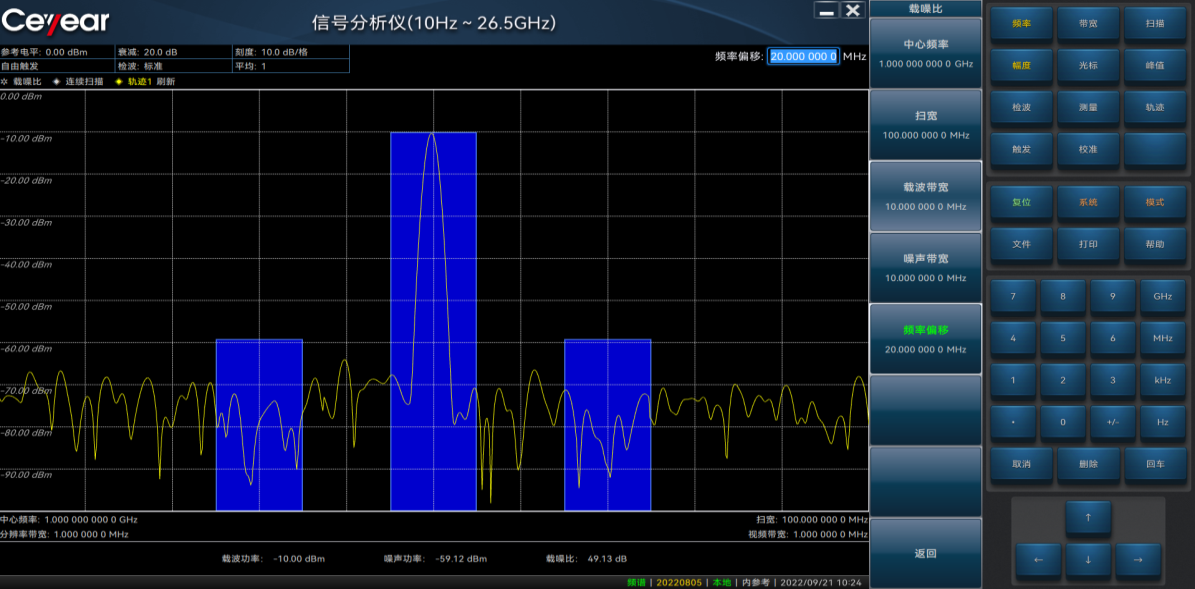Viewport: 1195px width, 589px height.
Task: Toggle the 载噪比 measurement indicator
Action: click(22, 81)
